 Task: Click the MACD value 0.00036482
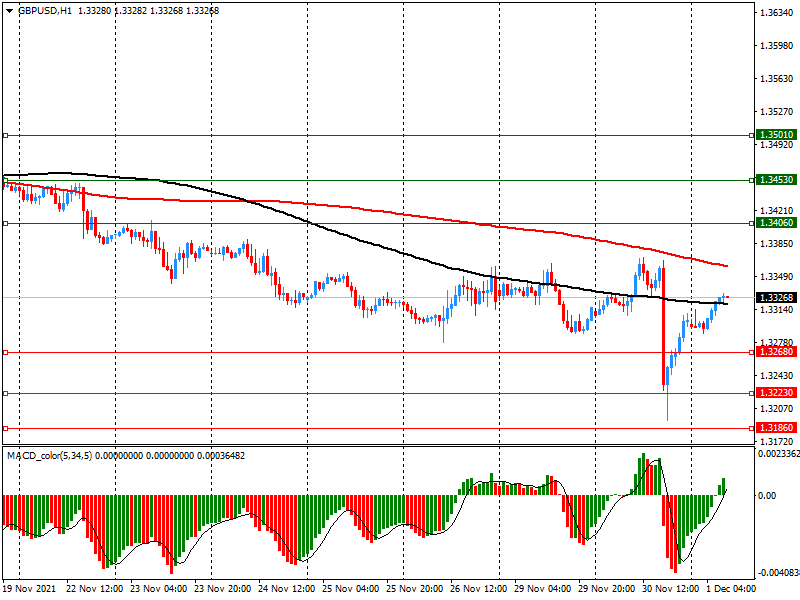point(220,456)
